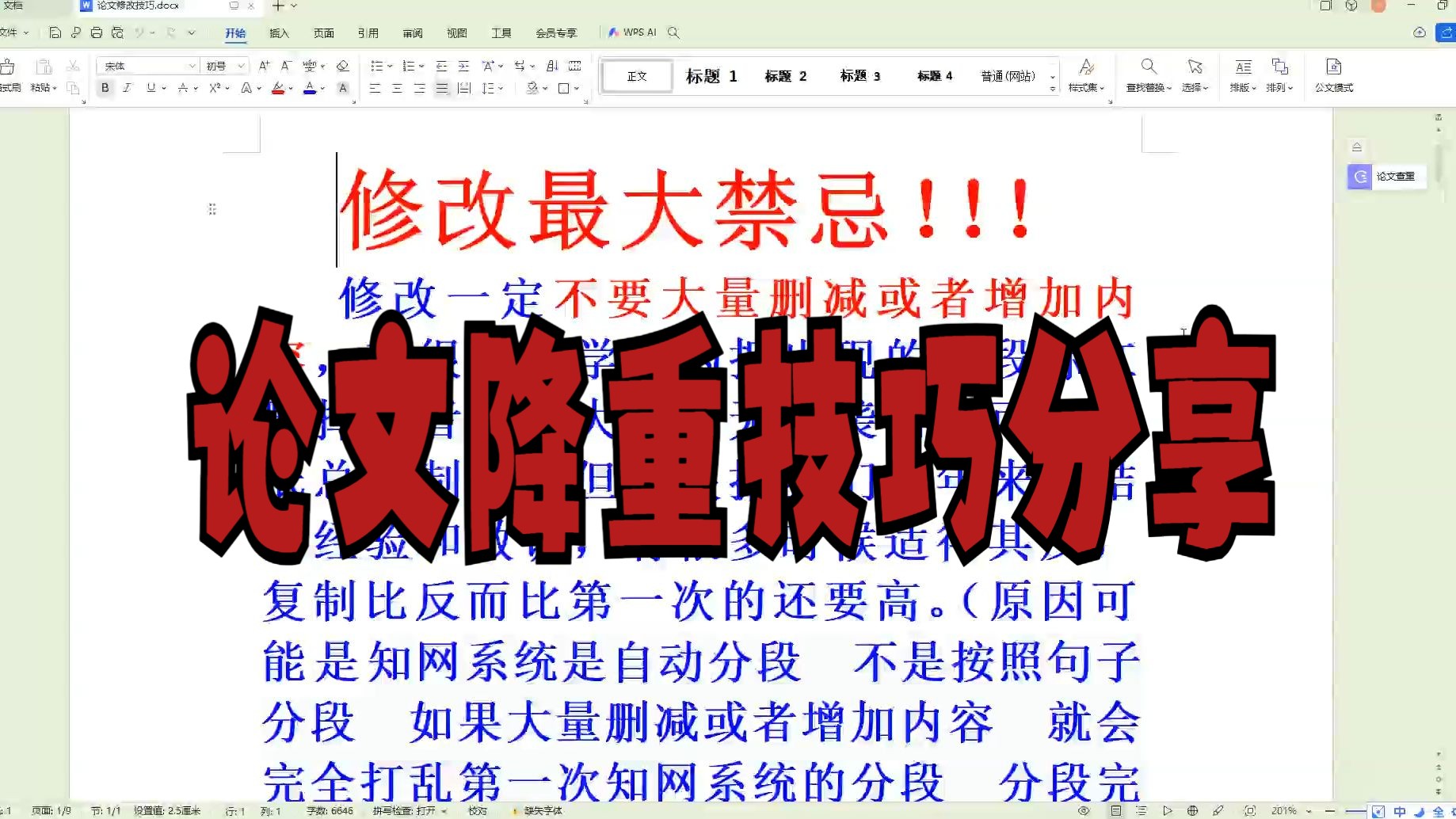The image size is (1456, 819).
Task: Apply the 标题 2 heading style
Action: 786,76
